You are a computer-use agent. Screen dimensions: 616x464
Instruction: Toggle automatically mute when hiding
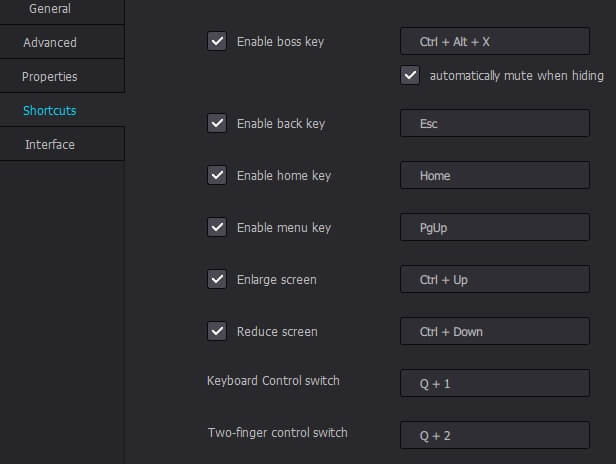pos(410,75)
